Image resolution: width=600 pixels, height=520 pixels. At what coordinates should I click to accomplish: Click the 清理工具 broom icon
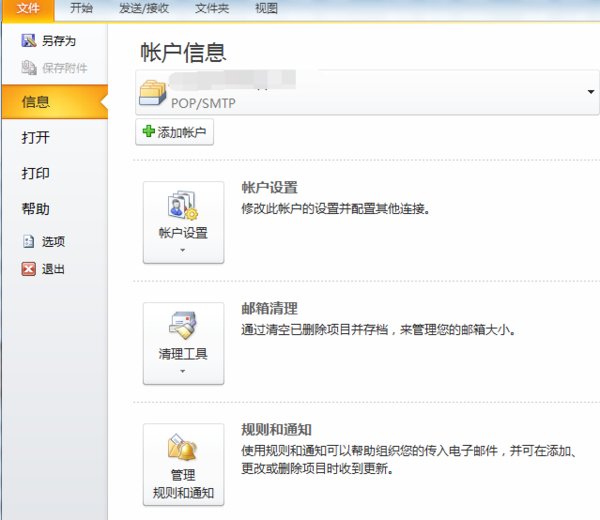(x=183, y=326)
